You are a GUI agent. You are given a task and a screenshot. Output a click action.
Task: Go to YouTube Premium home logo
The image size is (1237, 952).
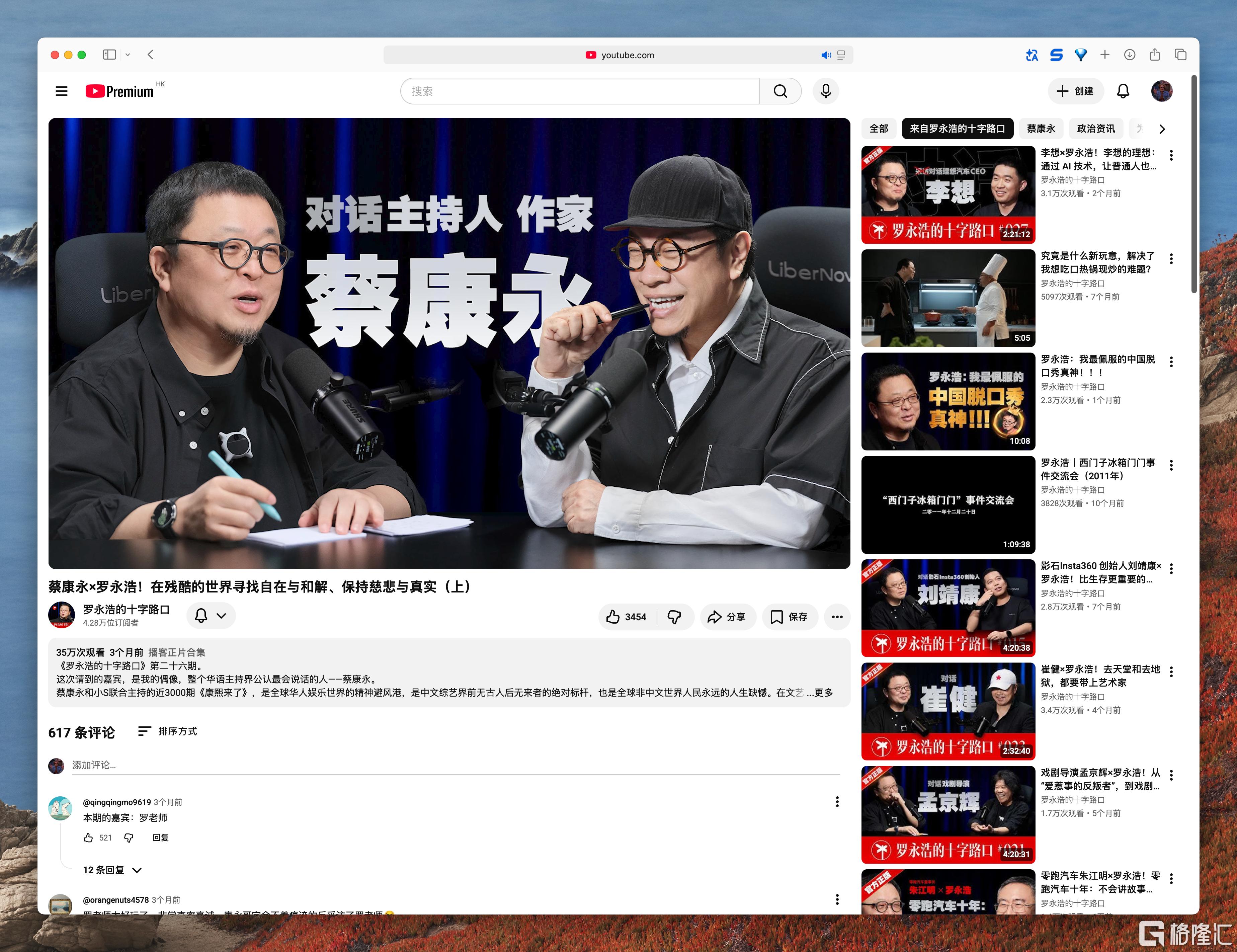(x=119, y=91)
